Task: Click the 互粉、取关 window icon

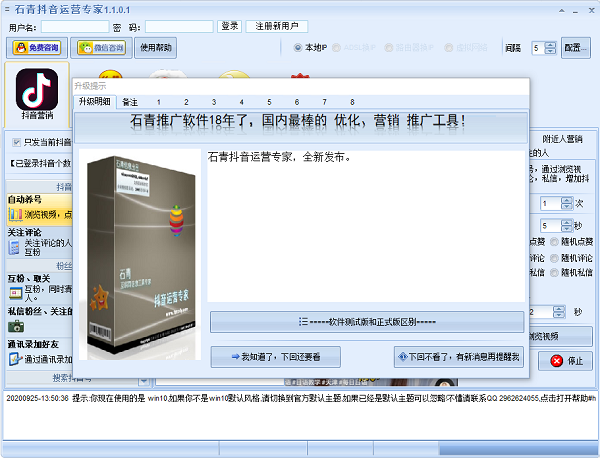Action: click(16, 293)
